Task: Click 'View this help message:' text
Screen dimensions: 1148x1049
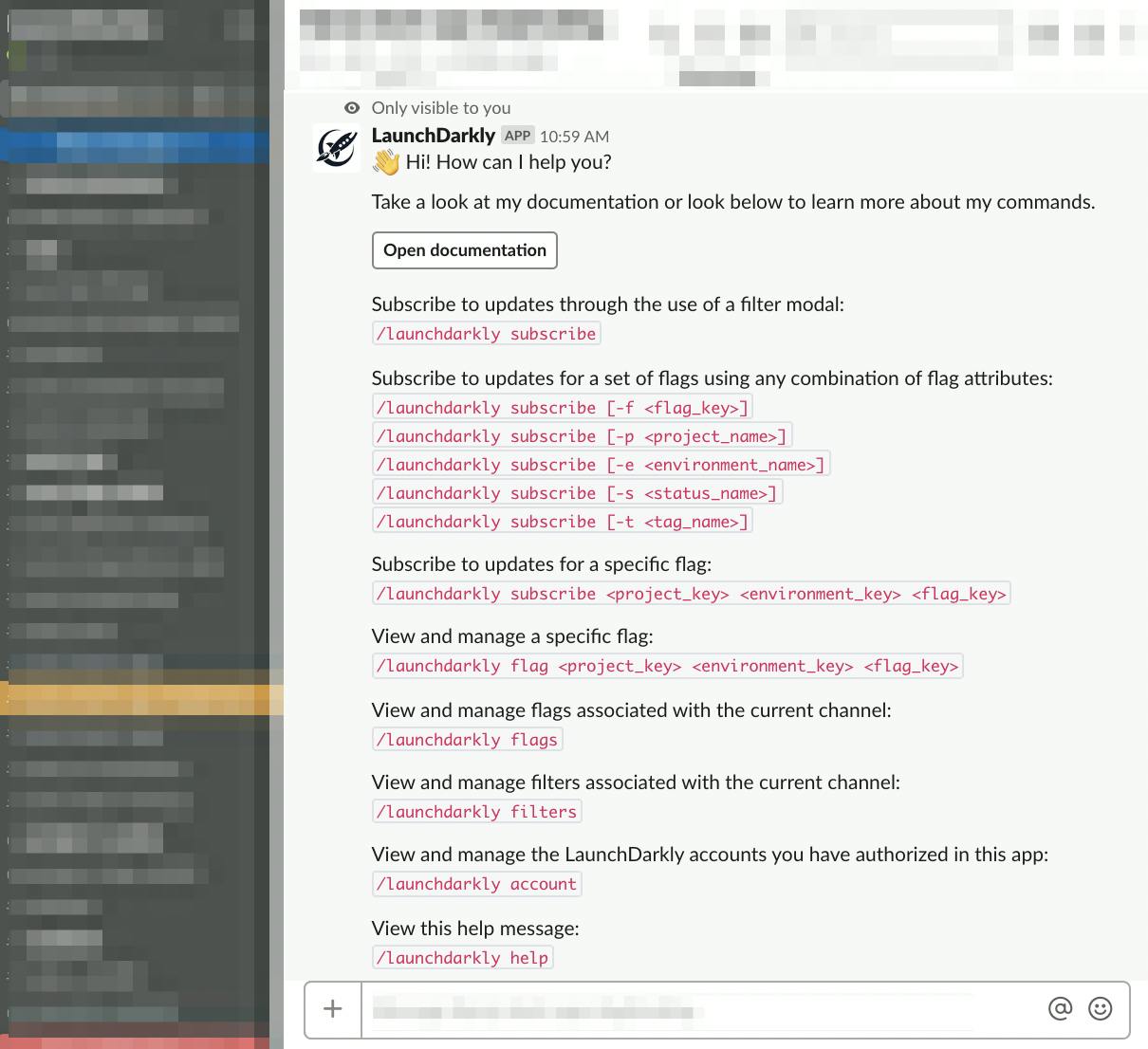Action: [x=475, y=929]
